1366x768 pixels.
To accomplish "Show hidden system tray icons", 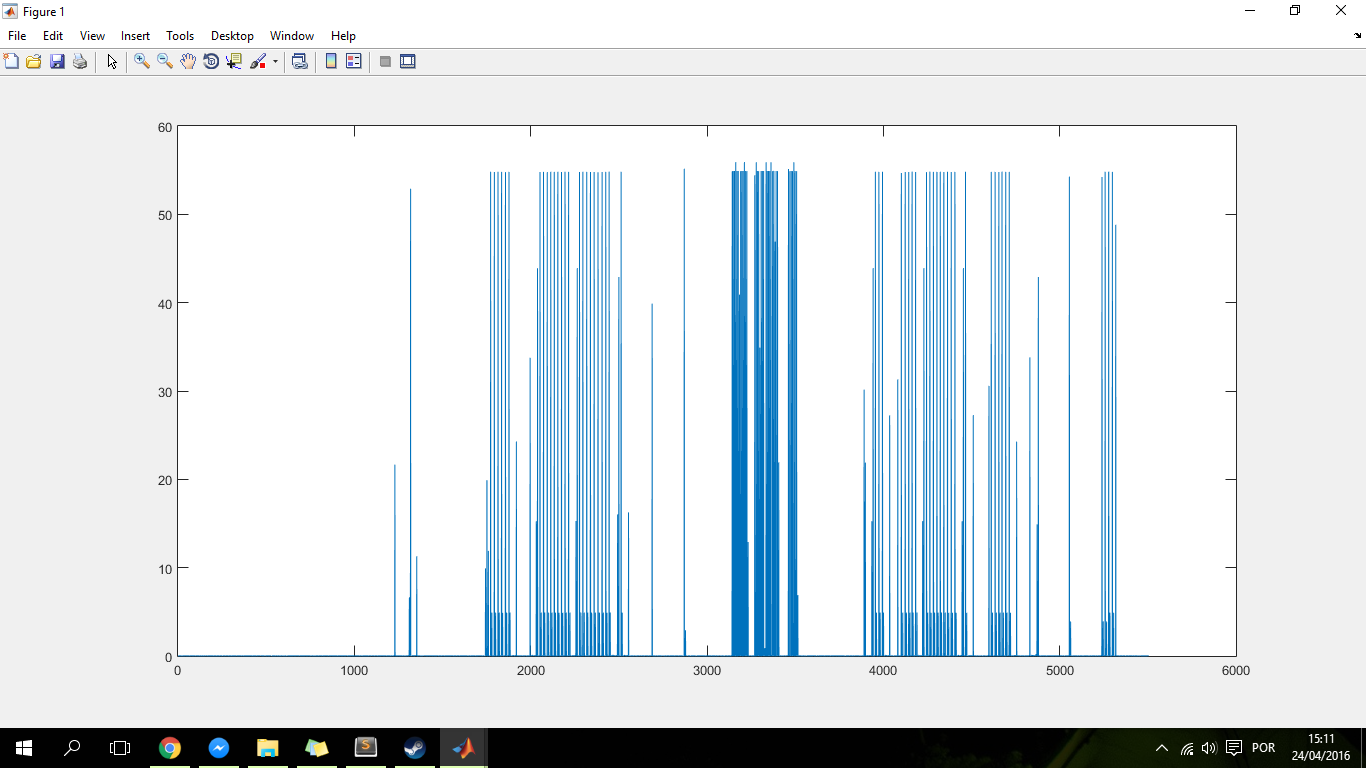I will 1161,748.
